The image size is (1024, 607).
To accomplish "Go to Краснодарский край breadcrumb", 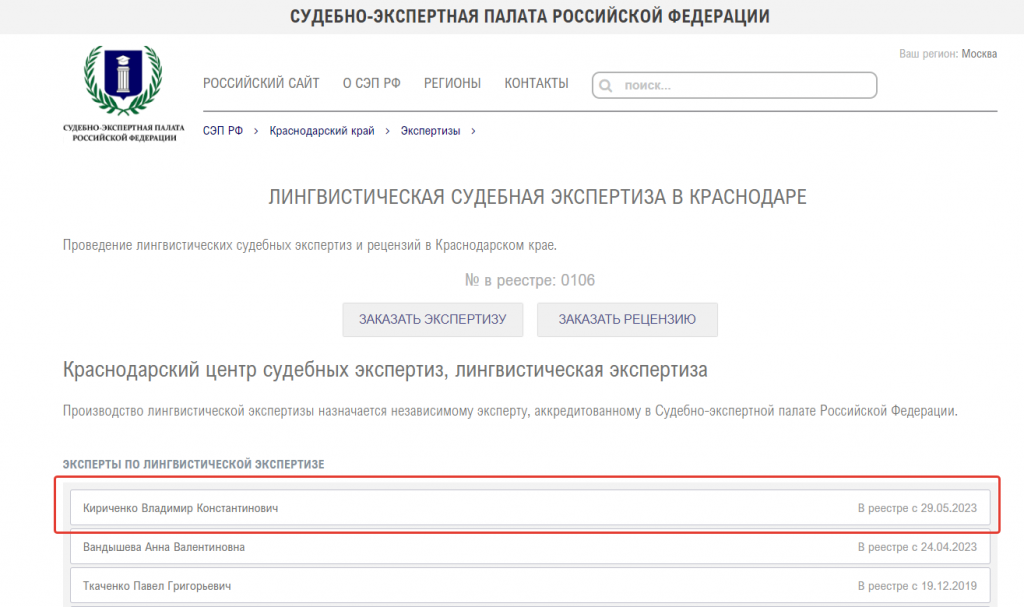I will click(322, 131).
